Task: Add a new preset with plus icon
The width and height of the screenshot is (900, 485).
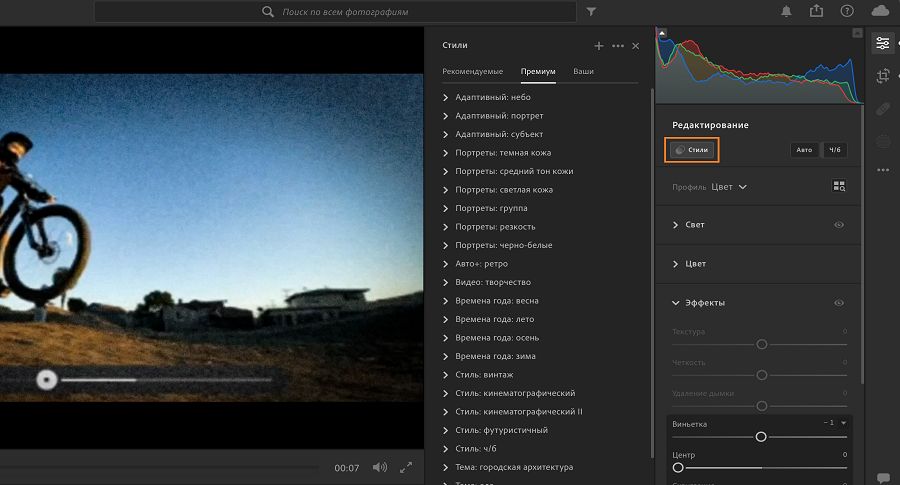Action: pyautogui.click(x=599, y=46)
